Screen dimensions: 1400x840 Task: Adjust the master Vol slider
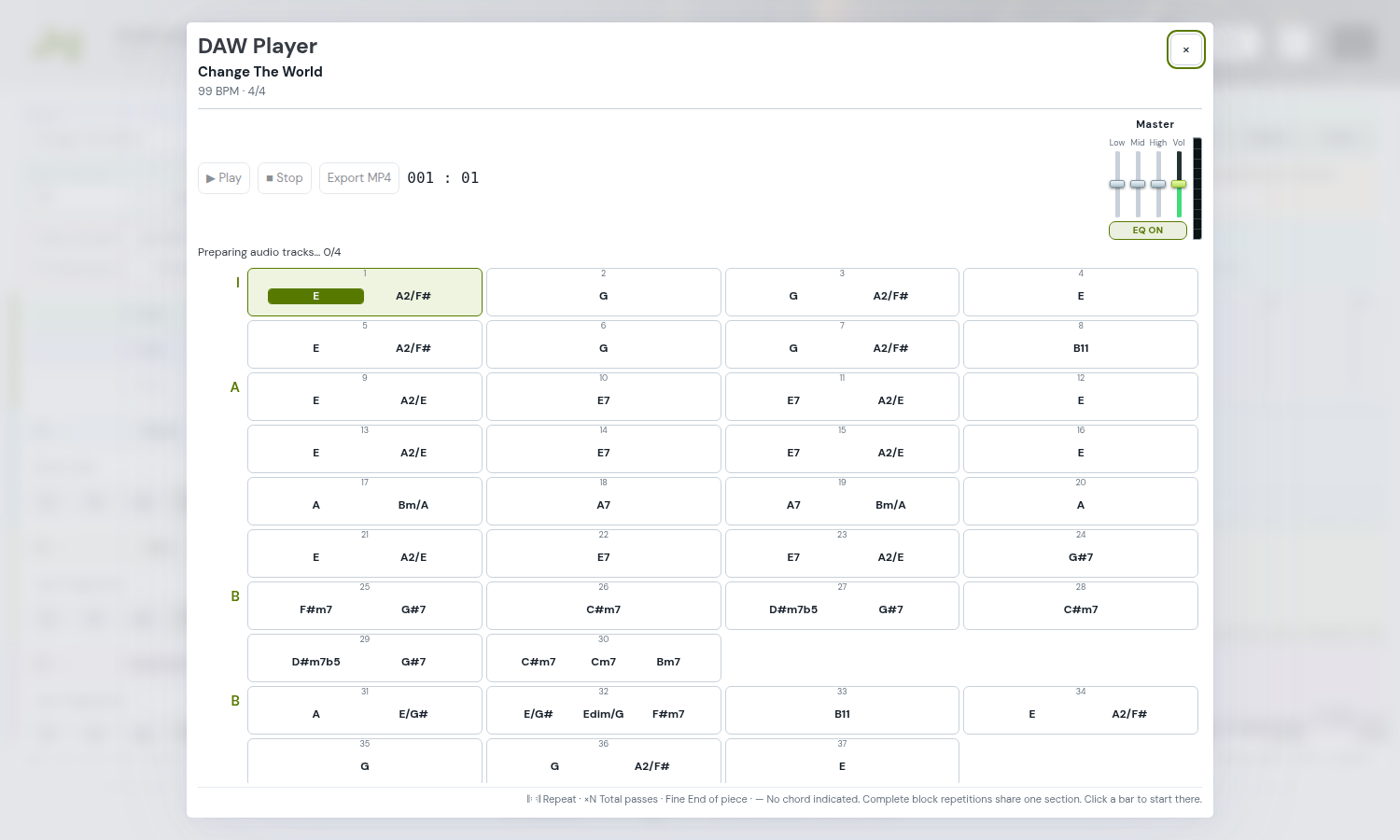pyautogui.click(x=1179, y=184)
